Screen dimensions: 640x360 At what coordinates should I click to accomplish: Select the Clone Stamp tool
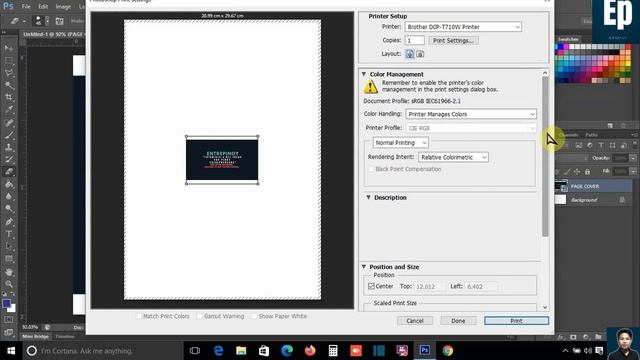(x=9, y=147)
